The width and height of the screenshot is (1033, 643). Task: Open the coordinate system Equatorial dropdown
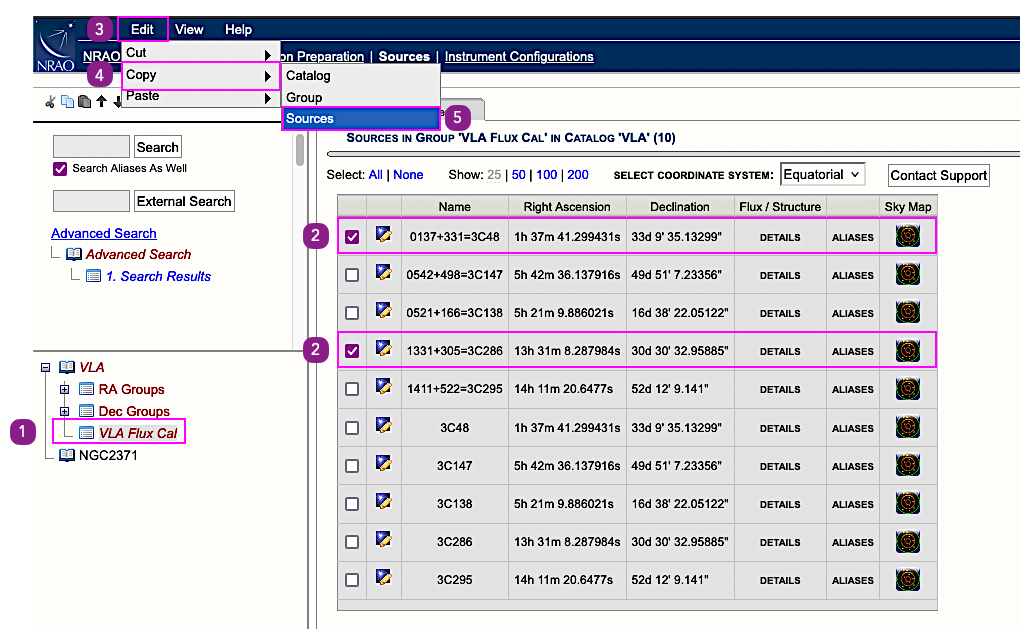click(822, 174)
